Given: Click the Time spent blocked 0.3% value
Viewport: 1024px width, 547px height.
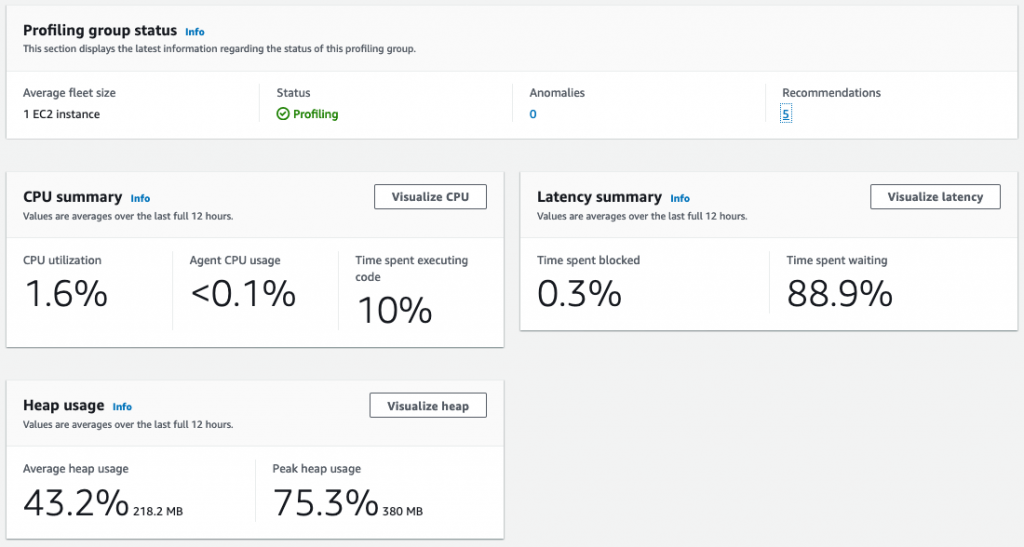Looking at the screenshot, I should (579, 294).
